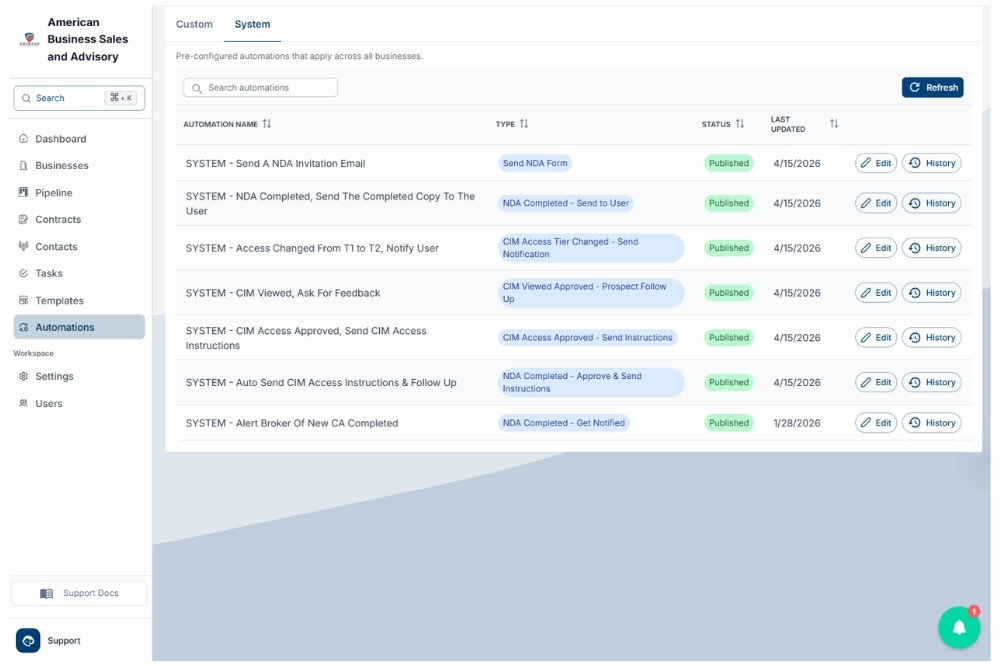Switch to the Custom tab
This screenshot has height=666, width=1000.
(x=195, y=24)
